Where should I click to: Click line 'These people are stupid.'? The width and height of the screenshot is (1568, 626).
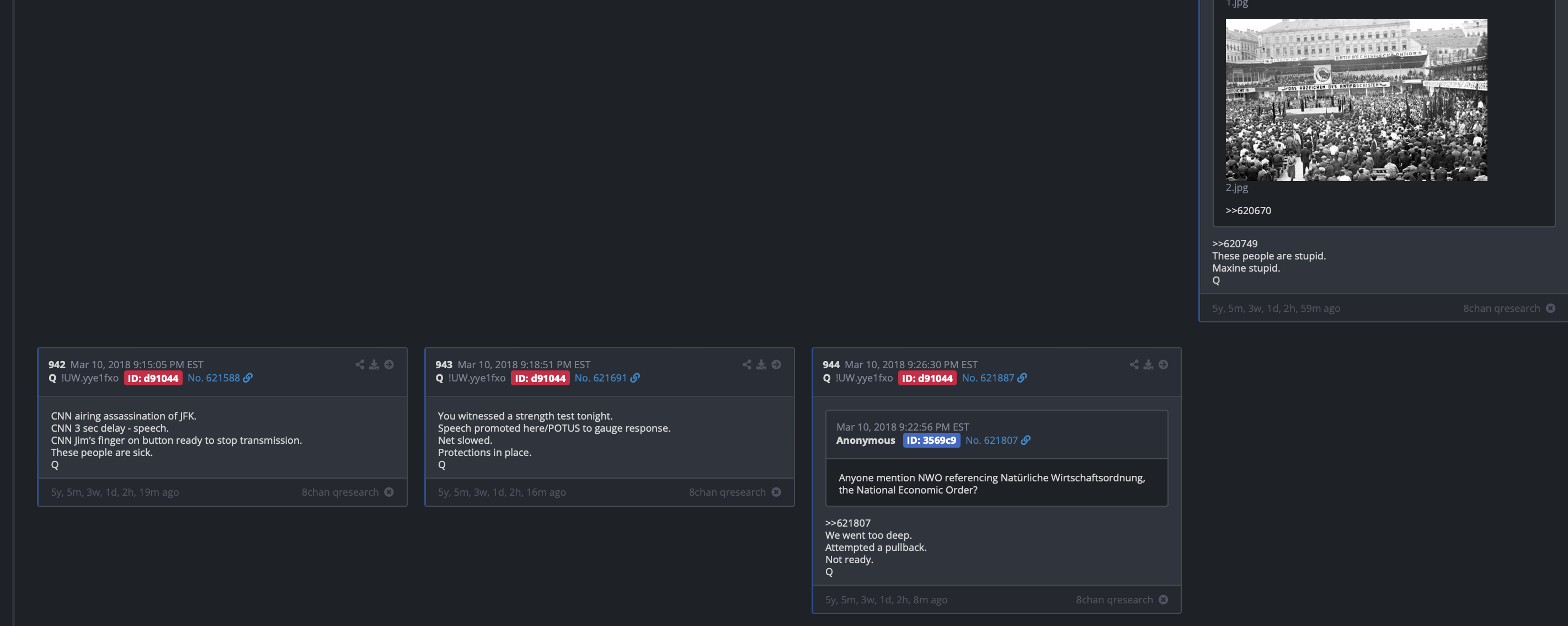(x=1269, y=256)
